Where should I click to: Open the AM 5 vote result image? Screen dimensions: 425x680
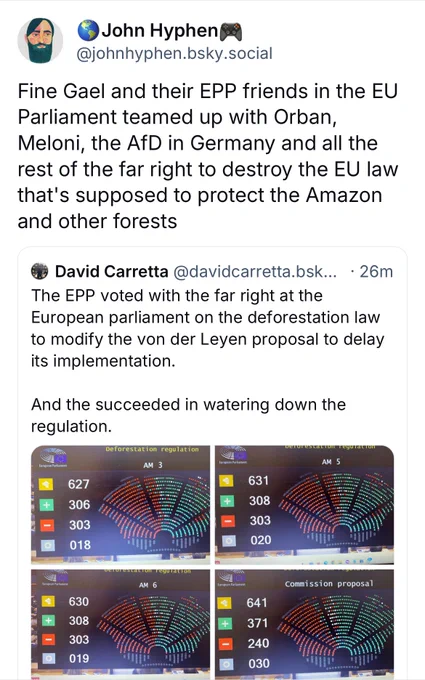(x=304, y=505)
